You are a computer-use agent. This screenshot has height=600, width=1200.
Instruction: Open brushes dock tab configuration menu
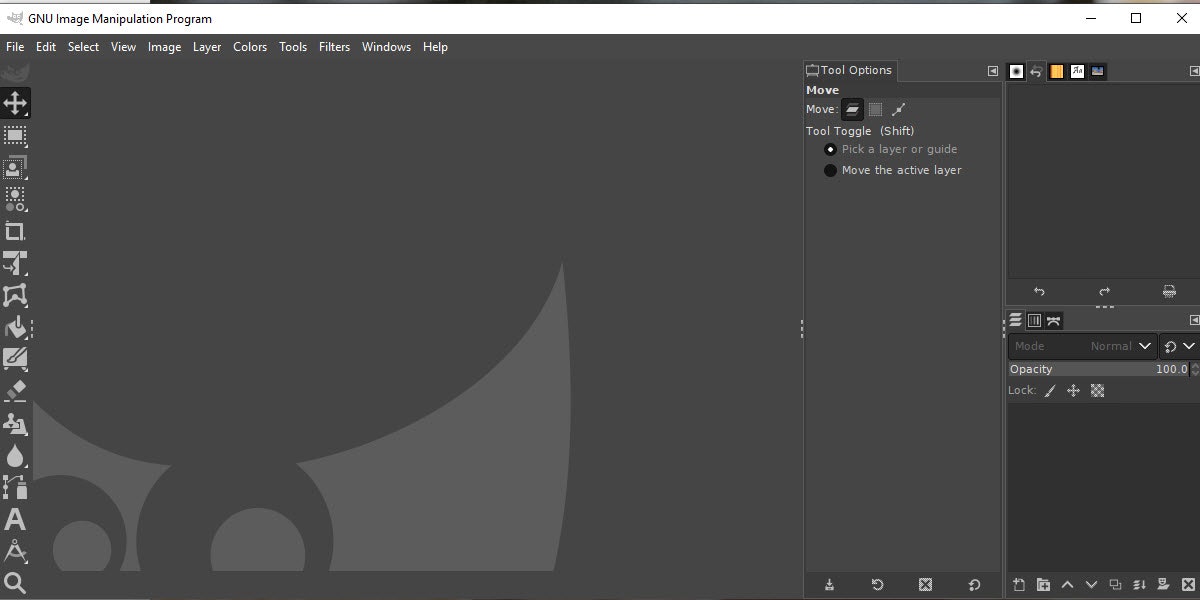tap(1194, 71)
